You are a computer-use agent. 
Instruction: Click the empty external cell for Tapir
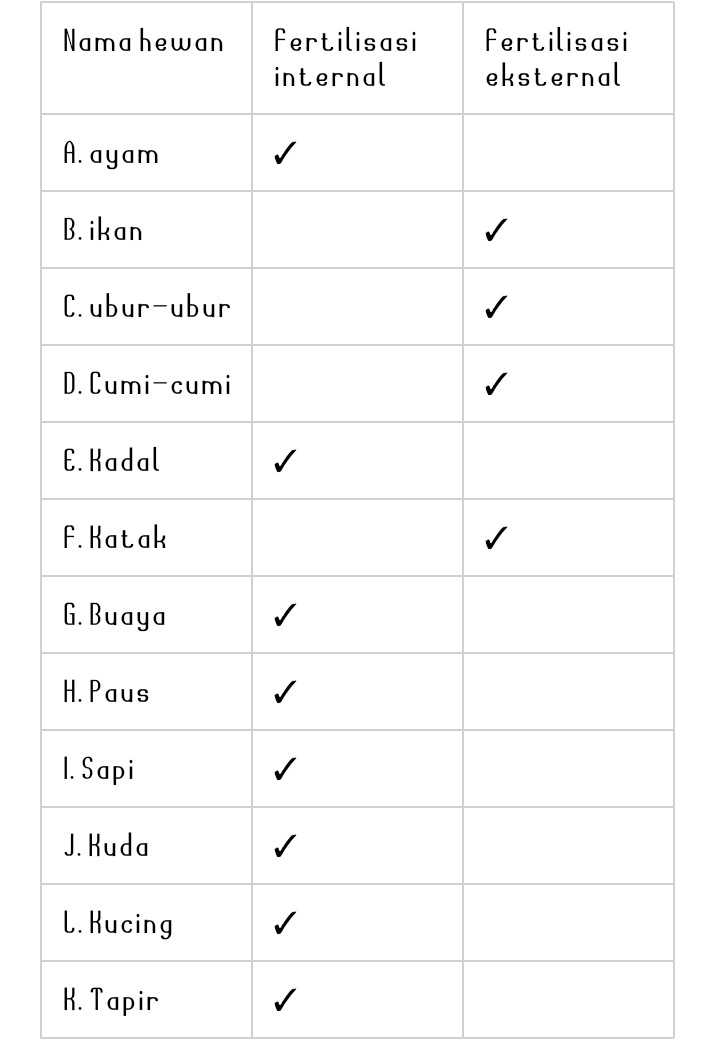point(567,1000)
